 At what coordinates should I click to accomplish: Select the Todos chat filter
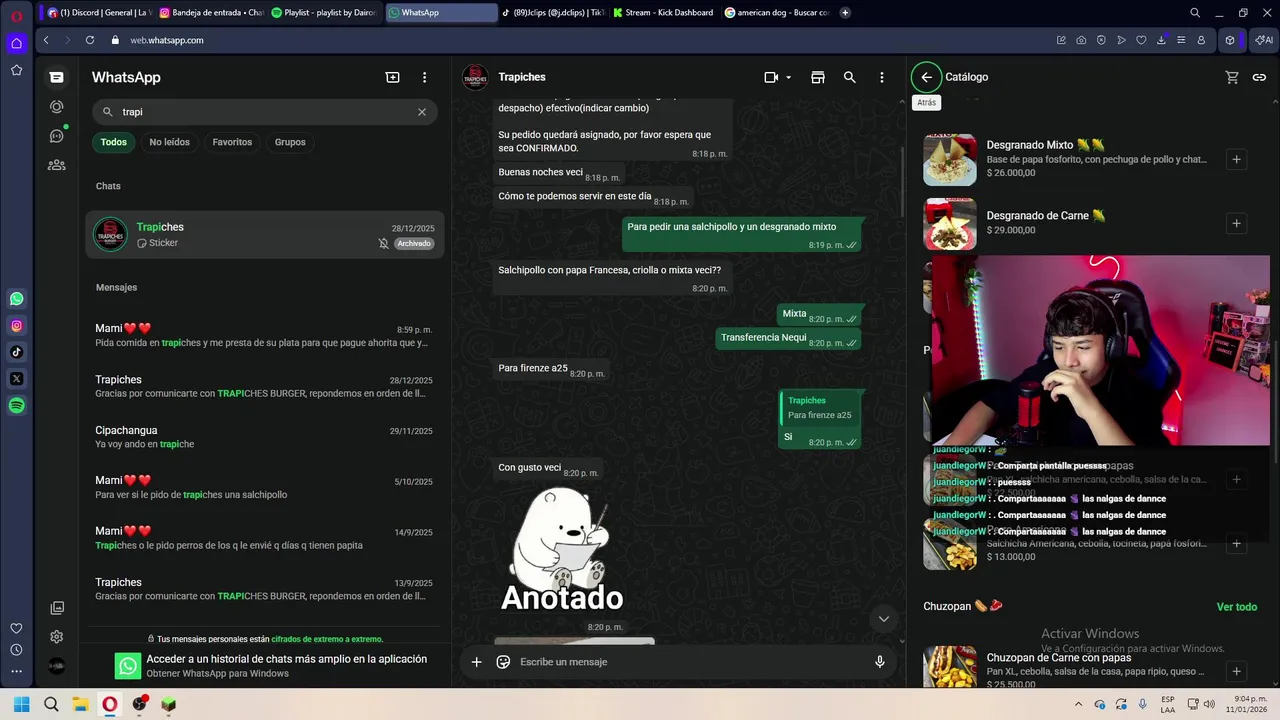(x=114, y=142)
